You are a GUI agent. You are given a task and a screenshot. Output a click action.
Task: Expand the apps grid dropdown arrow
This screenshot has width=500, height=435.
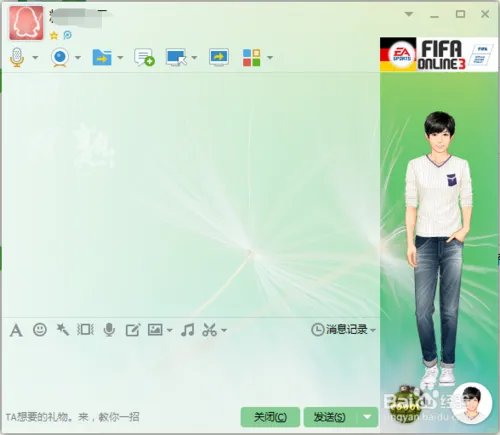coord(270,57)
